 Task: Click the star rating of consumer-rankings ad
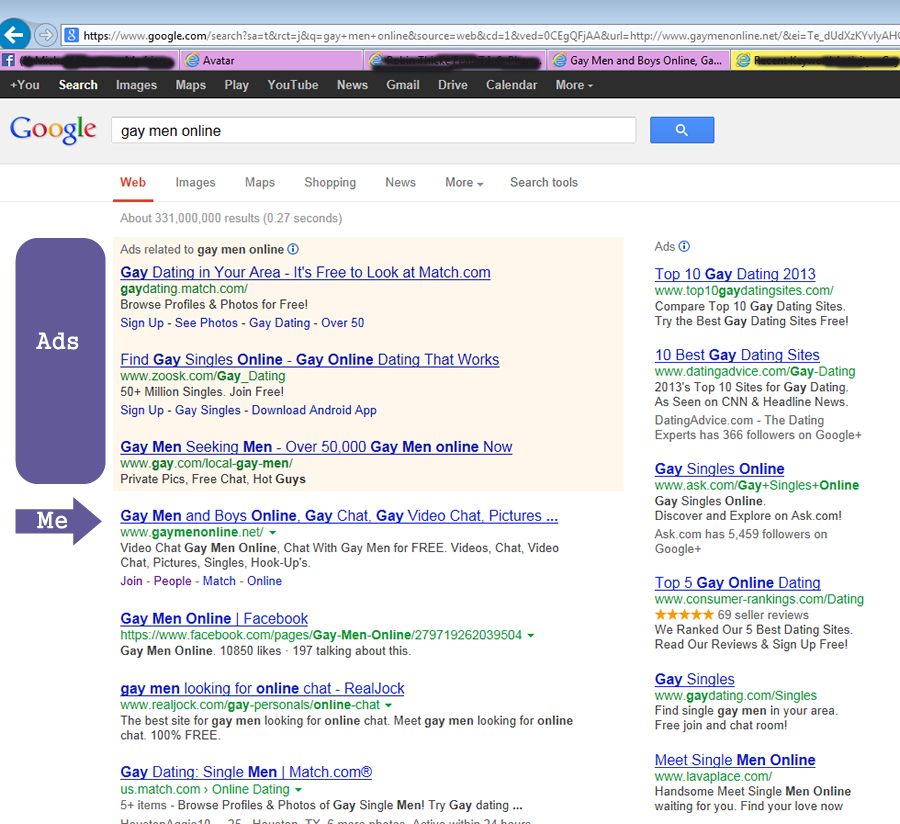click(684, 614)
